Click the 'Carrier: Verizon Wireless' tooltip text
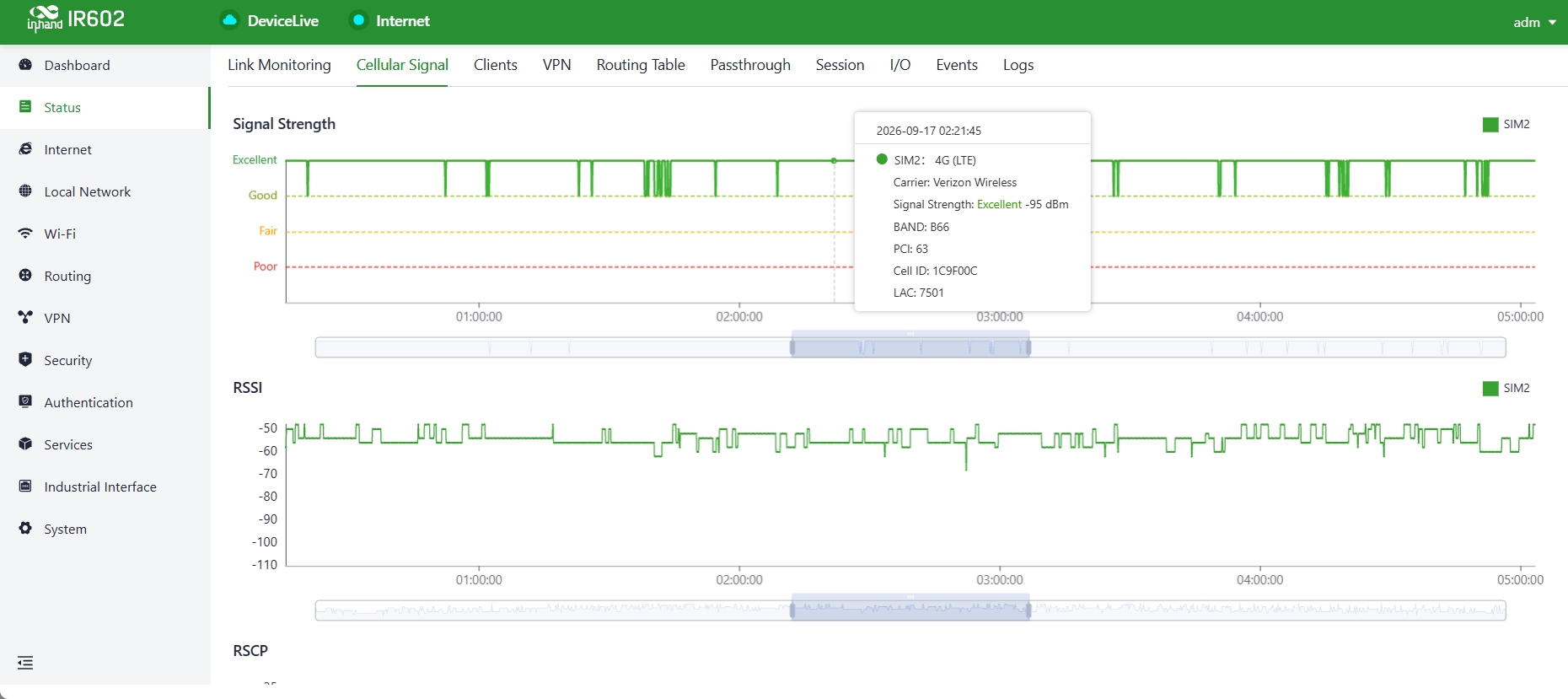Image resolution: width=1568 pixels, height=699 pixels. [x=955, y=182]
